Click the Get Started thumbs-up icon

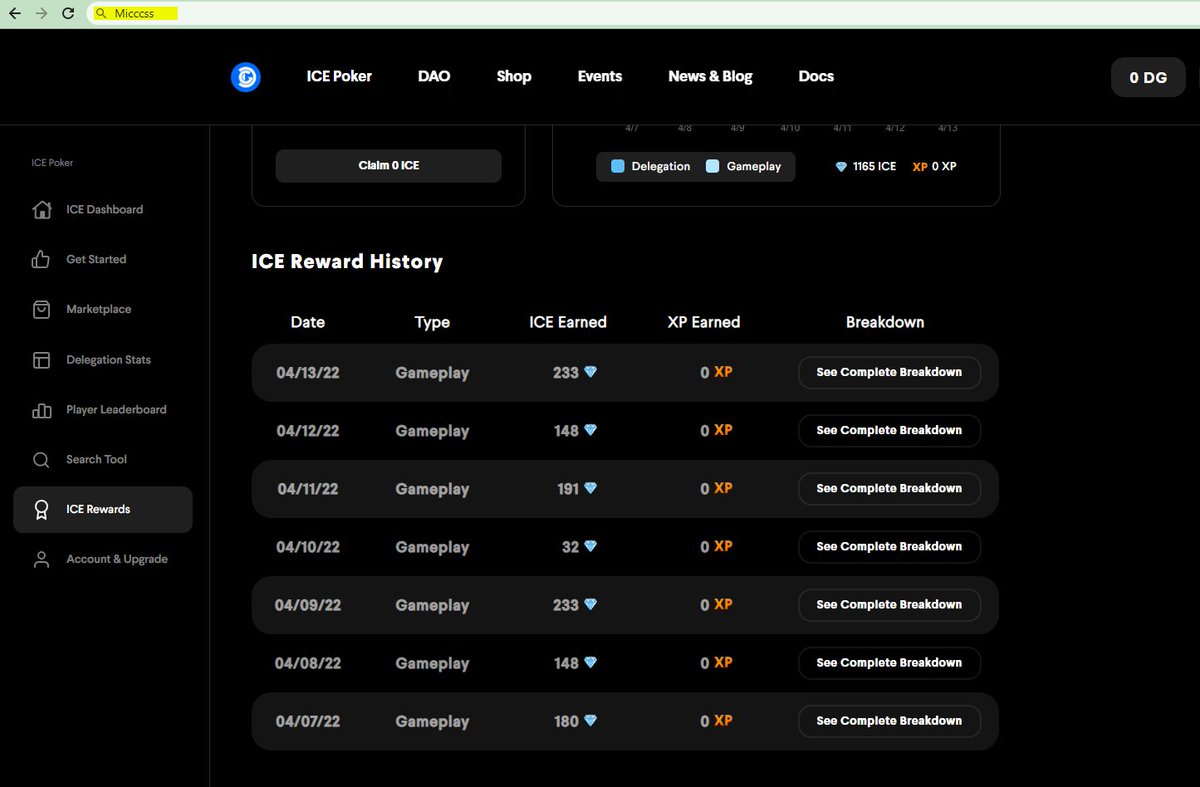click(41, 259)
